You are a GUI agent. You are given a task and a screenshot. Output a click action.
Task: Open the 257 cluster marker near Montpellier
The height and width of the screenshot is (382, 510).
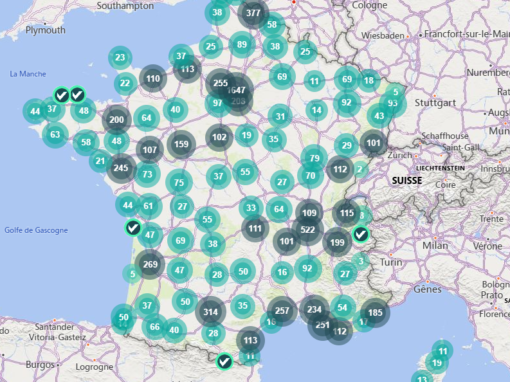tap(282, 311)
